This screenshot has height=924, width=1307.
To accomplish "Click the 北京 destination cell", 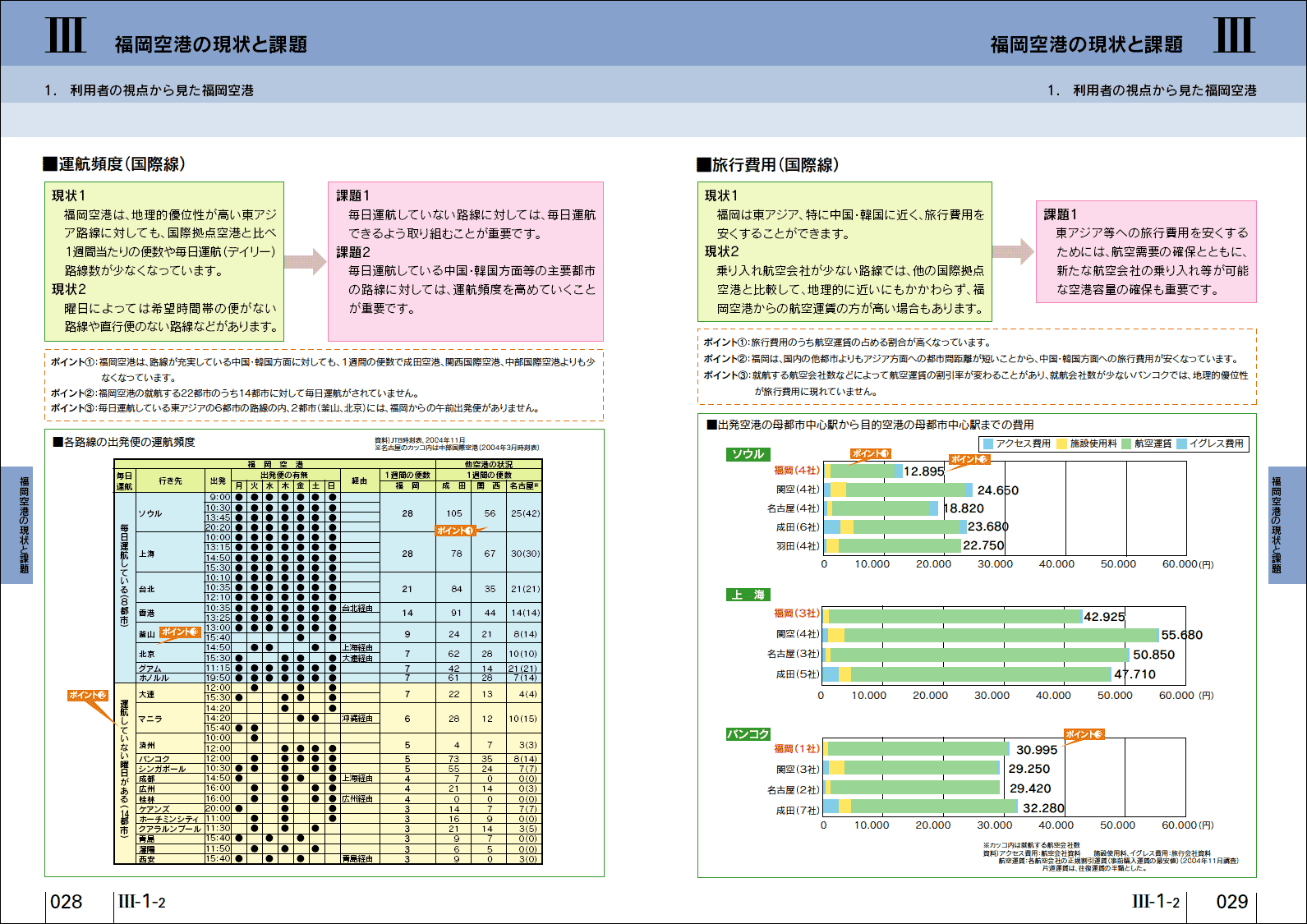I will click(x=169, y=654).
